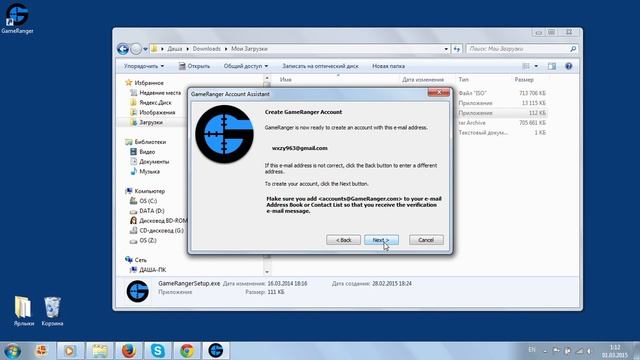This screenshot has width=640, height=360.
Task: Open ДАША-ПК under network
Action: click(152, 270)
